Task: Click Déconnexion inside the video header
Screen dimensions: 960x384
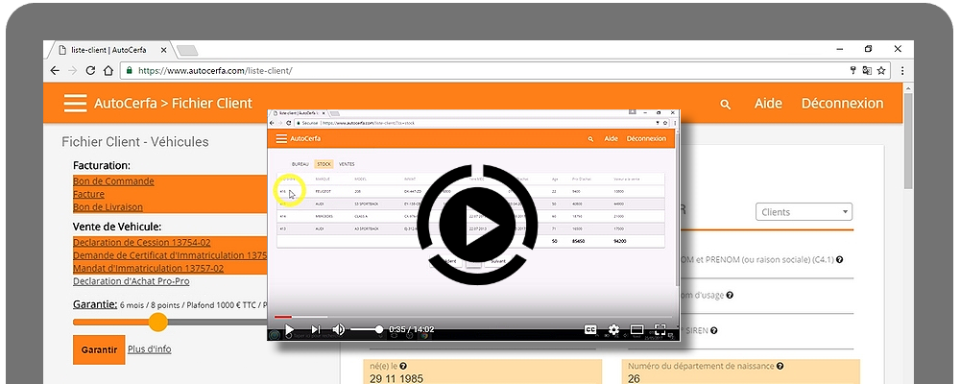Action: 646,139
